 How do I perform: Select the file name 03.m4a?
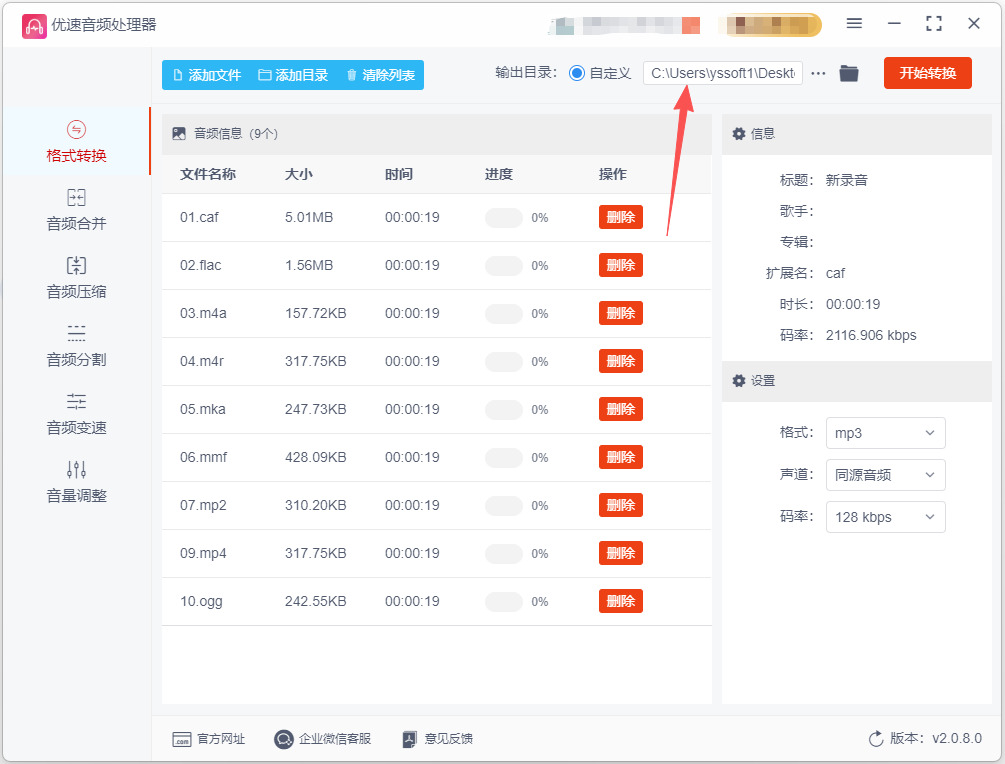(203, 313)
